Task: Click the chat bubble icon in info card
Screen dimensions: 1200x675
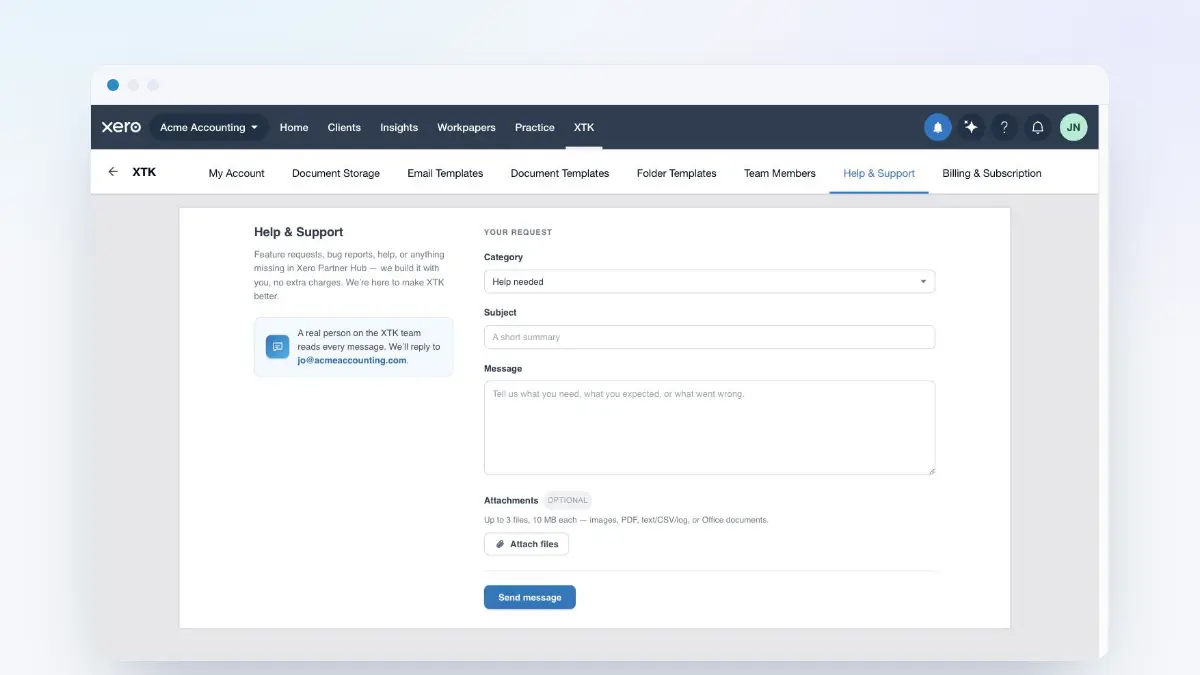Action: pos(277,346)
